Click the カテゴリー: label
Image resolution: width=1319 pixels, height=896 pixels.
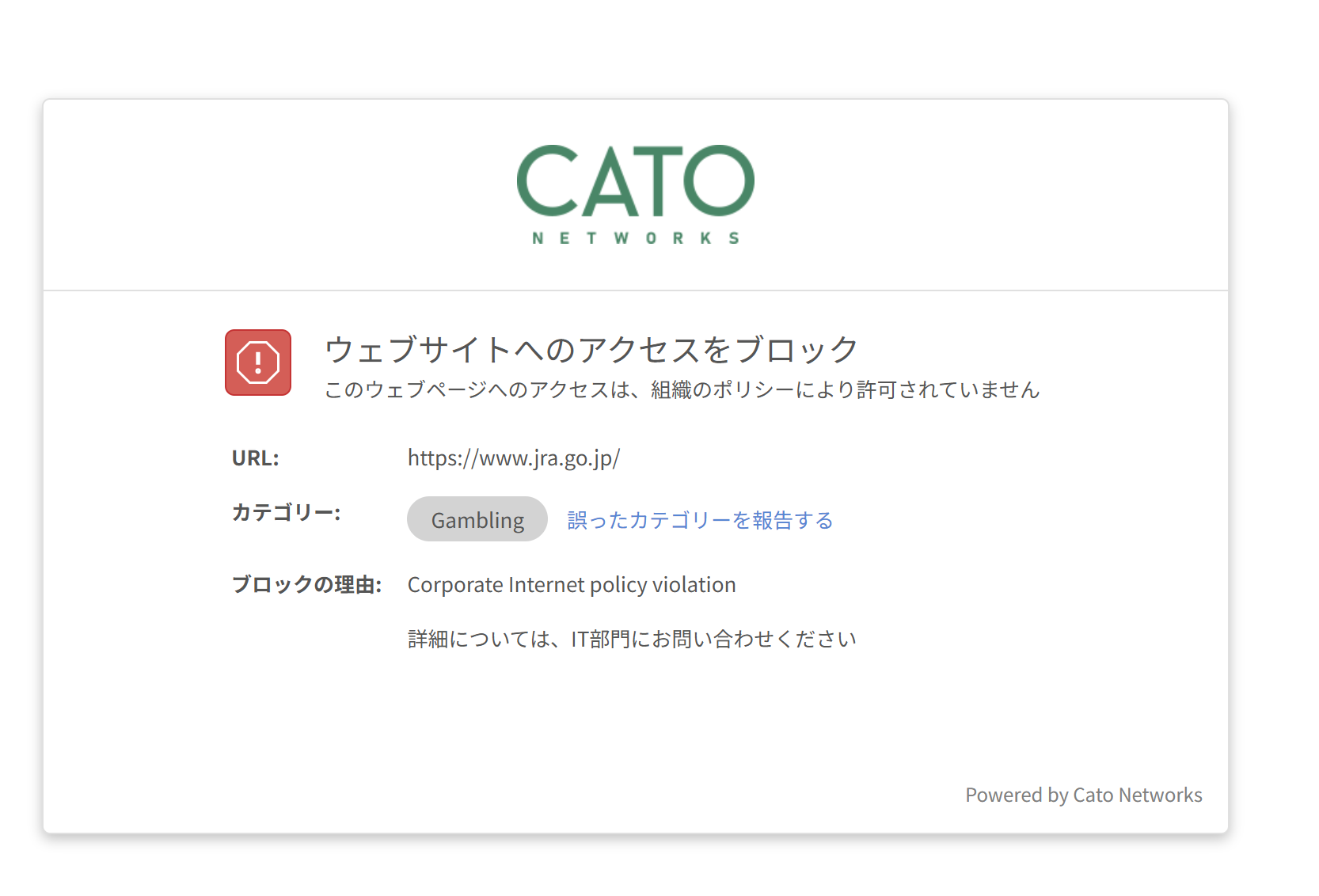pyautogui.click(x=286, y=512)
